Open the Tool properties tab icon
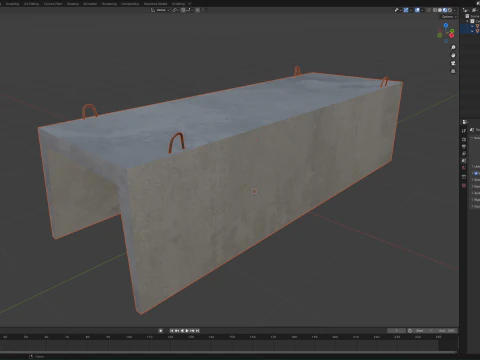 point(464,131)
